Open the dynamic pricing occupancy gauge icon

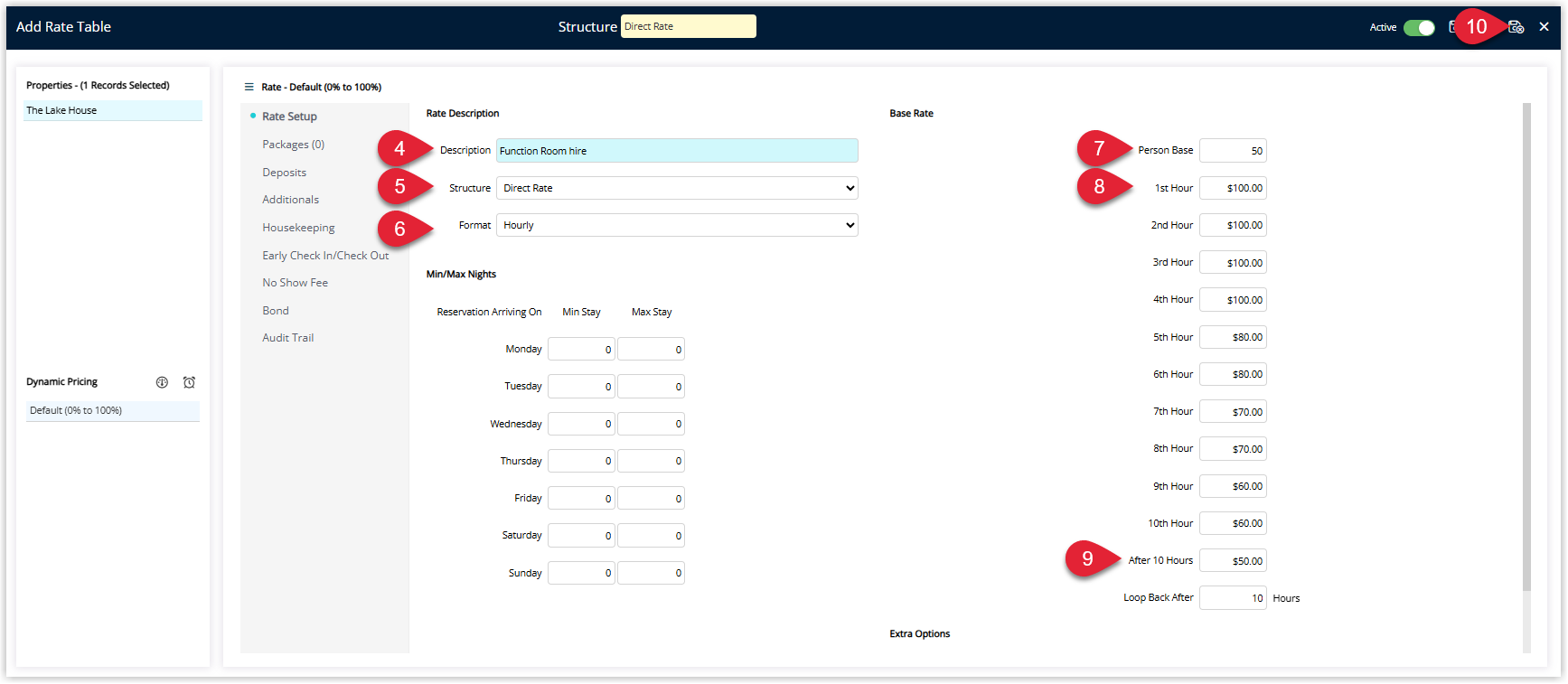point(162,382)
